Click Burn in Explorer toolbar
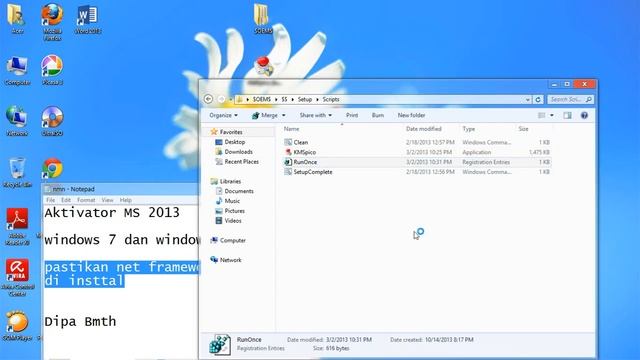 [x=378, y=116]
